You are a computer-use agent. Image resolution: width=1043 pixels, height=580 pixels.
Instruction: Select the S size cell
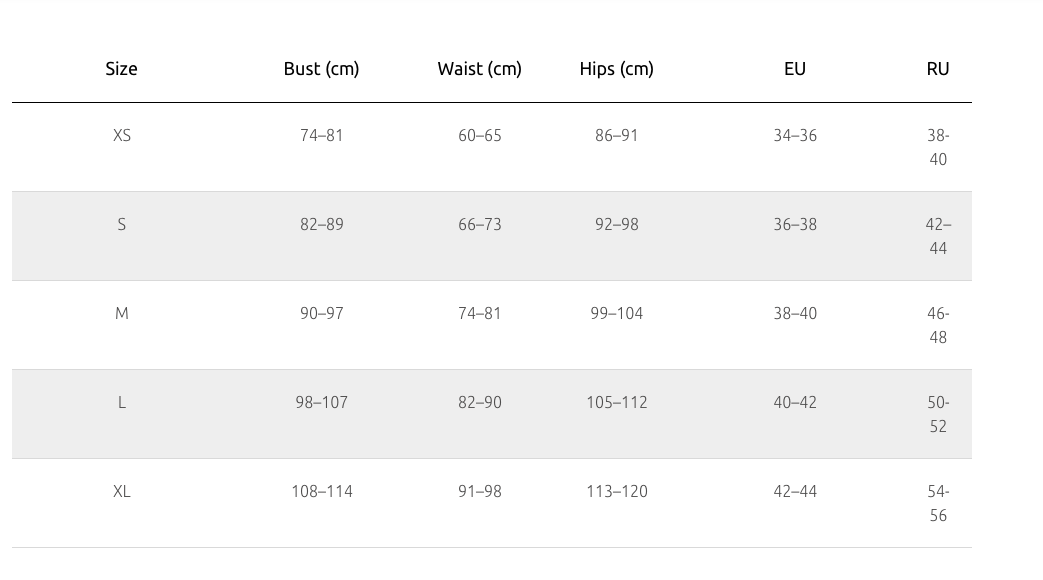coord(122,225)
